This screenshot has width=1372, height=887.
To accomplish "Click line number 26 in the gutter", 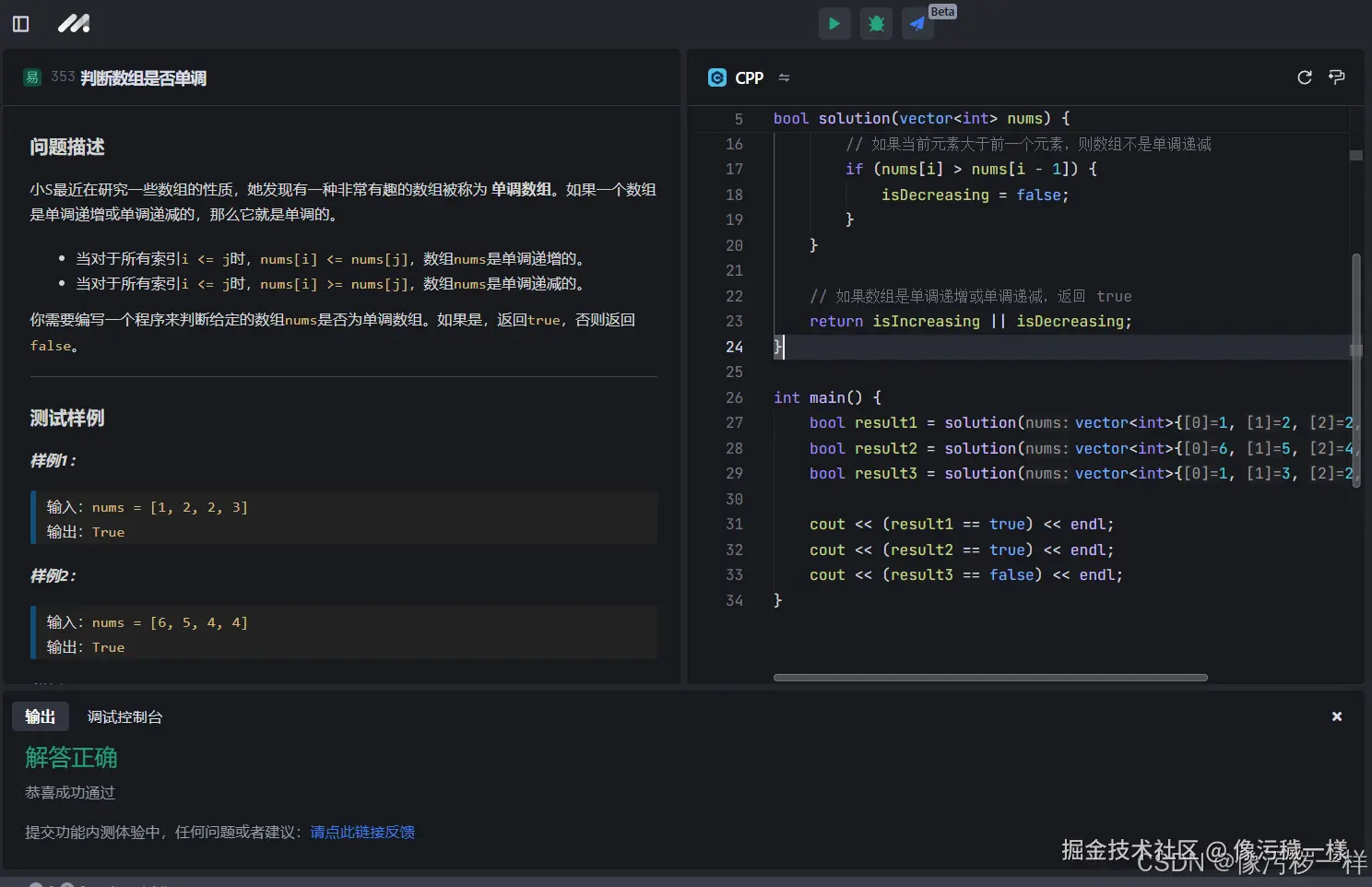I will coord(734,397).
